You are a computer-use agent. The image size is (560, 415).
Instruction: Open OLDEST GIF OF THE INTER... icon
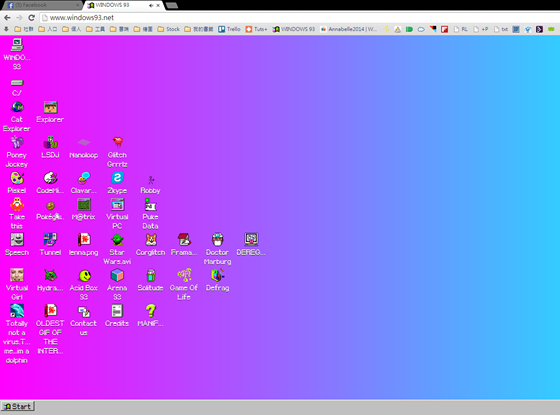(x=50, y=311)
